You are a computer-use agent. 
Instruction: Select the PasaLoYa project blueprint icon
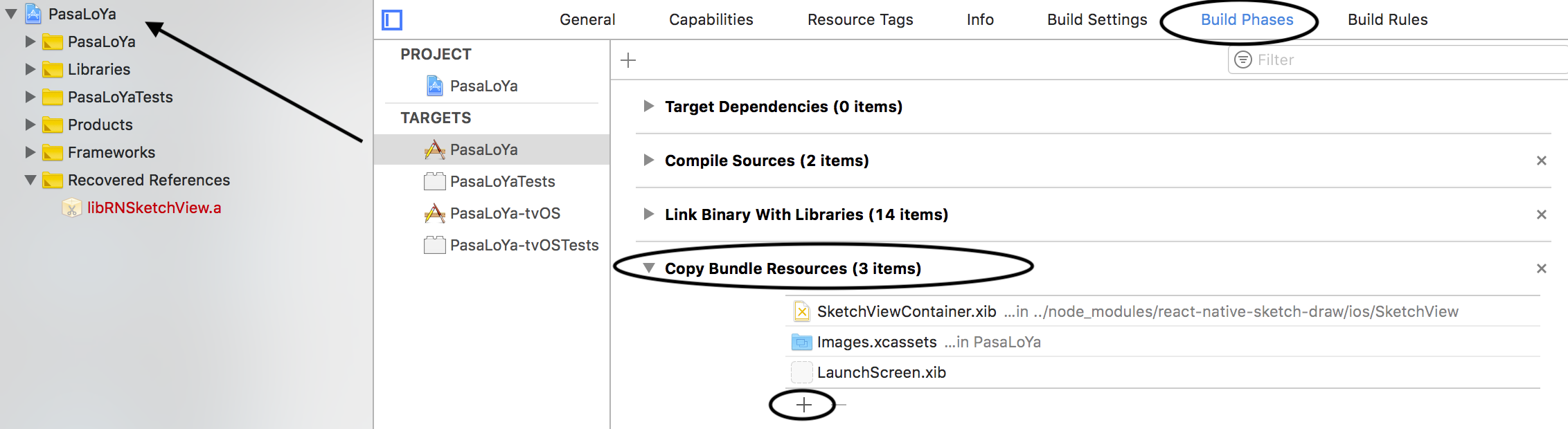coord(435,86)
